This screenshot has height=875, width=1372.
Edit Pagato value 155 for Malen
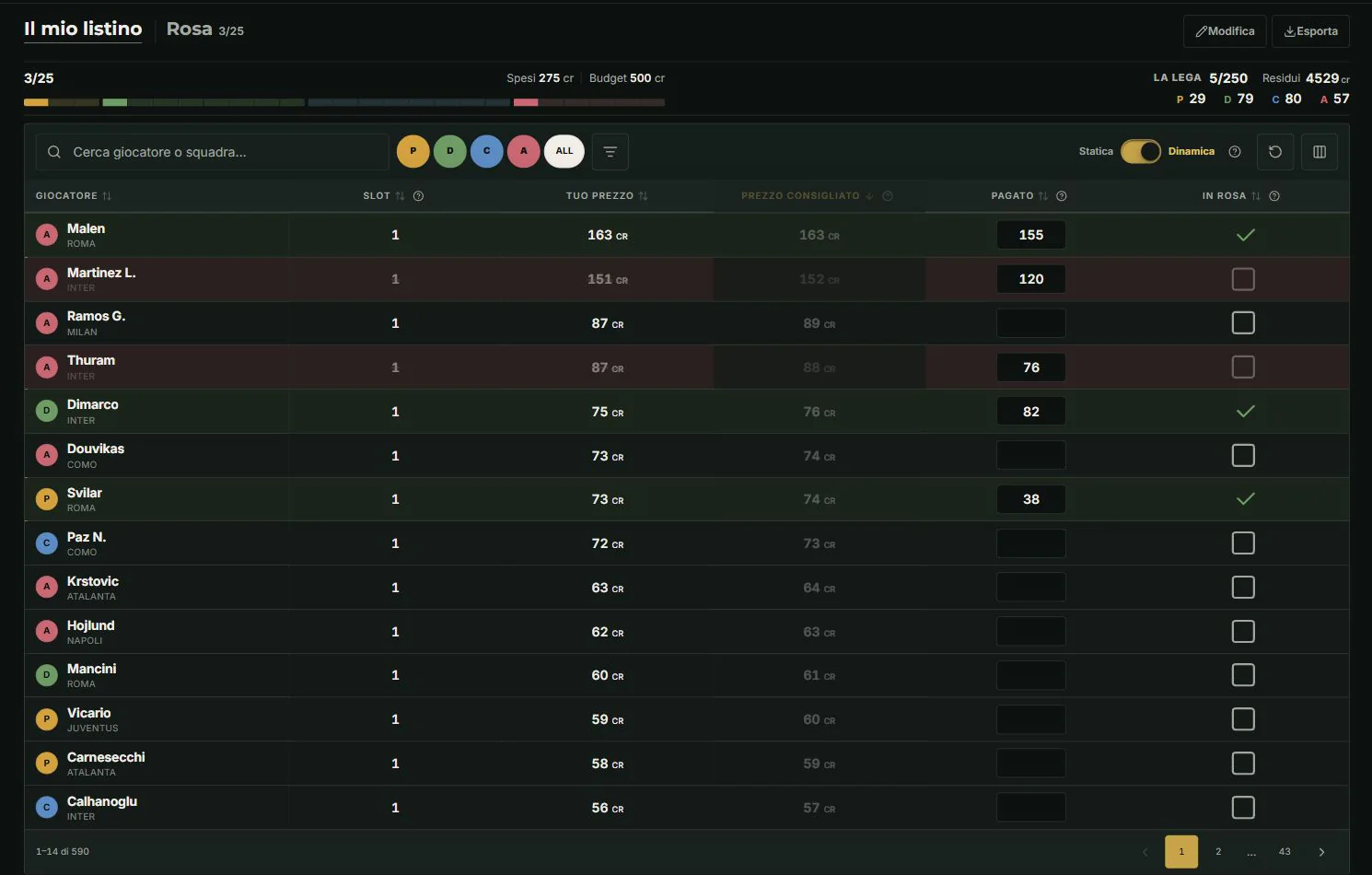(1031, 235)
